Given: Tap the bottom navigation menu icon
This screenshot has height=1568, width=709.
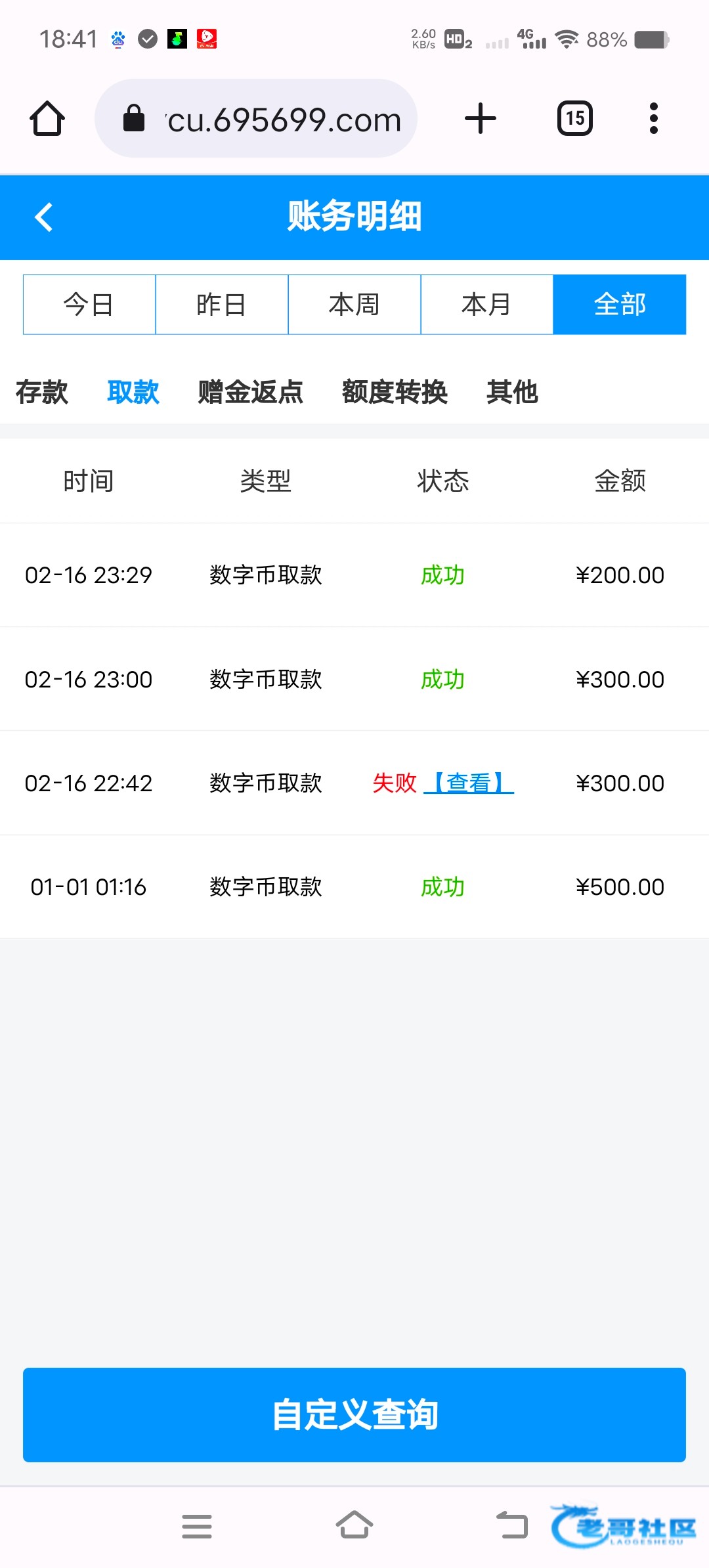Looking at the screenshot, I should coord(197,1526).
